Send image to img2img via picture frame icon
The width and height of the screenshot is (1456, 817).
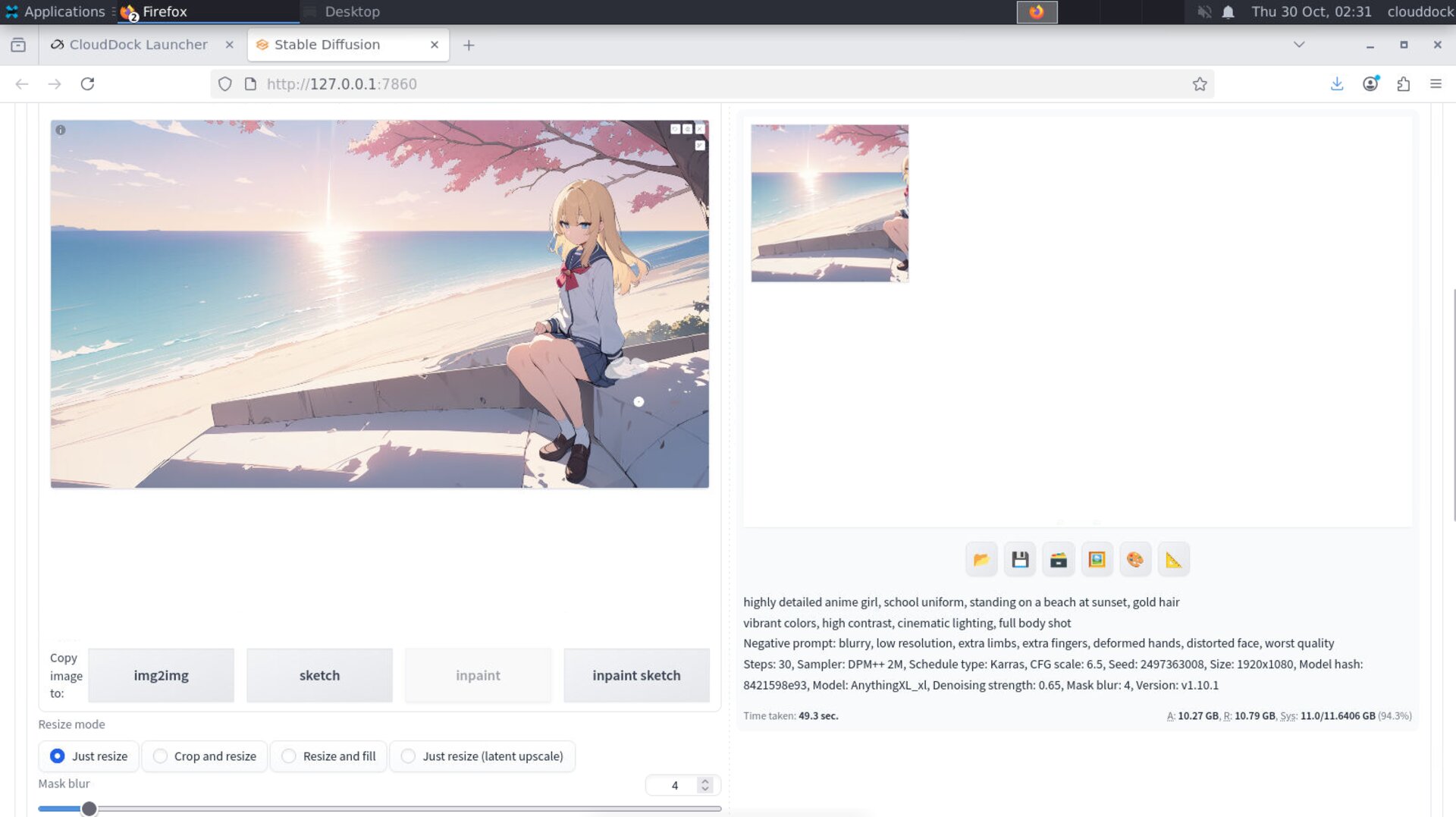[1097, 560]
